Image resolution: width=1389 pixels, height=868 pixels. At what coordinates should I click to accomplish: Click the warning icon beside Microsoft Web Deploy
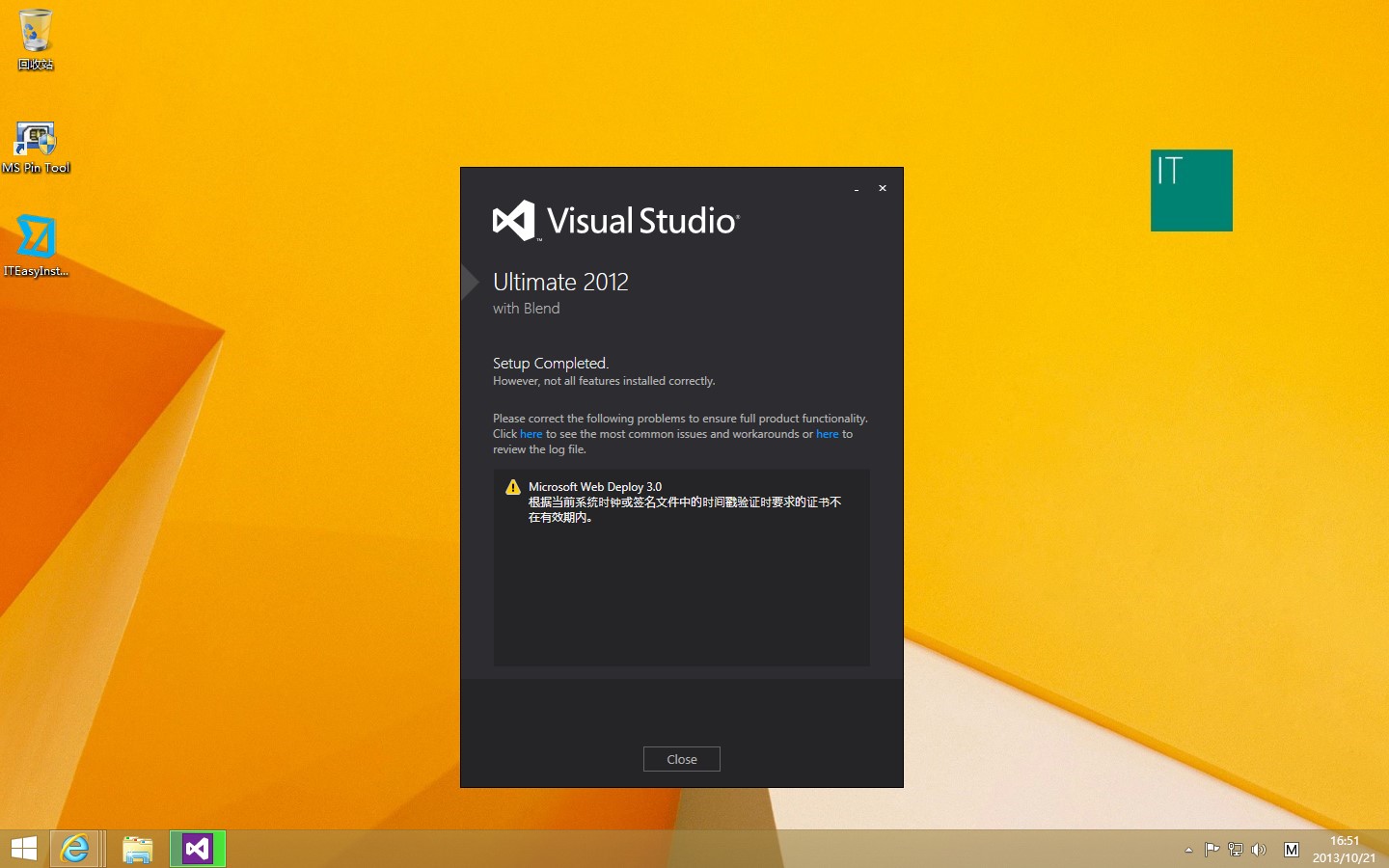tap(513, 487)
